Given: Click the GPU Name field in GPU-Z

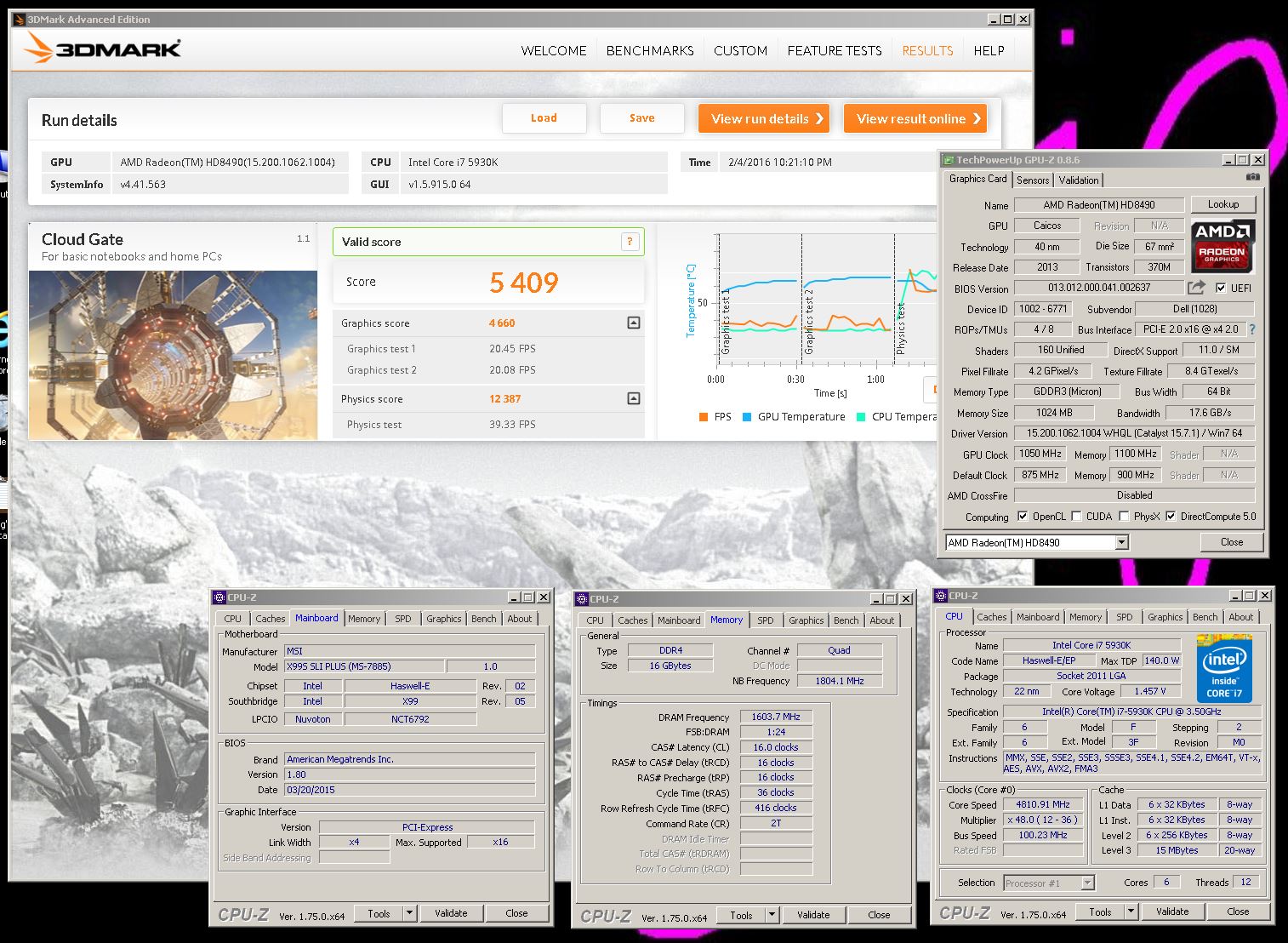Looking at the screenshot, I should 1099,205.
